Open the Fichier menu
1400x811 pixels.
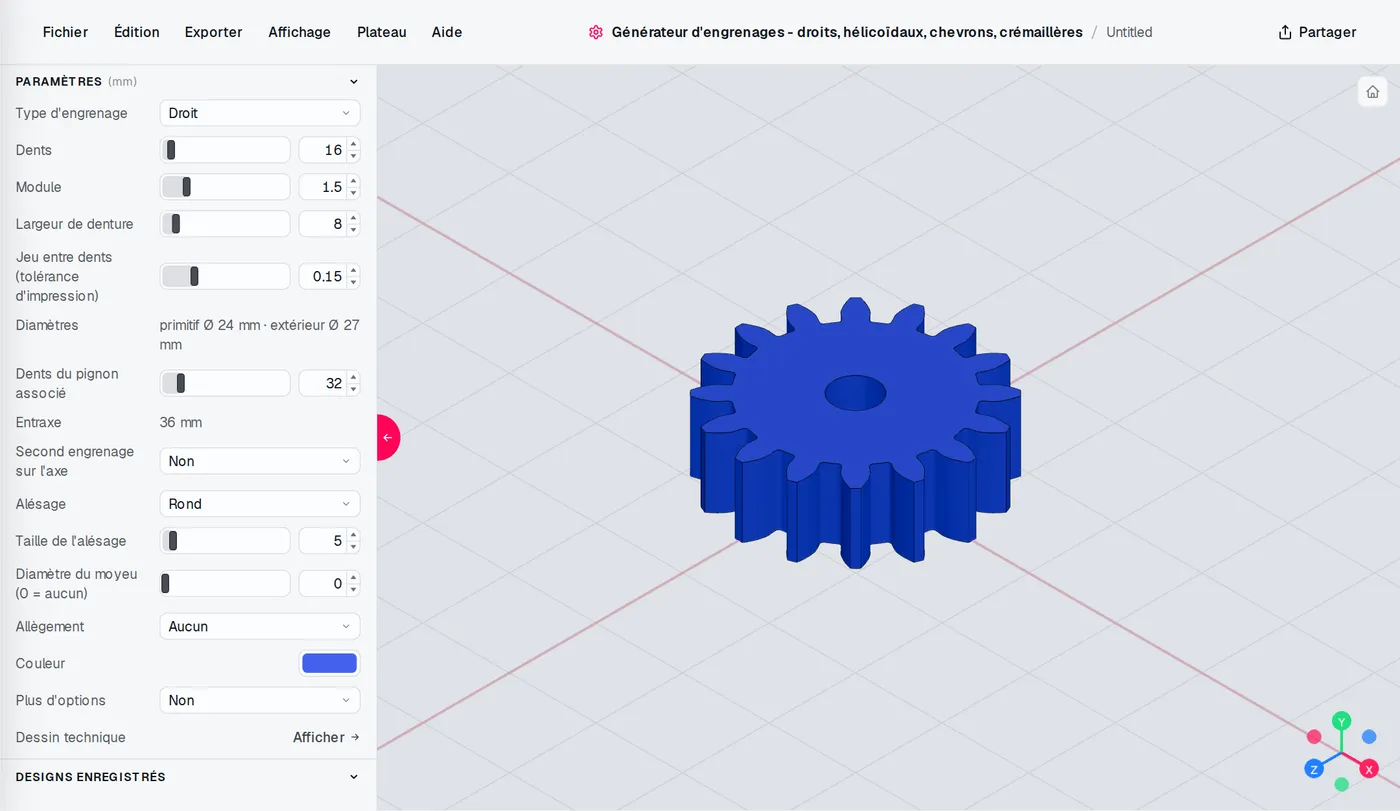pyautogui.click(x=65, y=32)
